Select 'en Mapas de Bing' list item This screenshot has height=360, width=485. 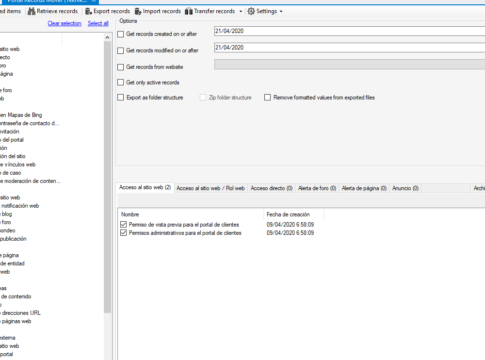pos(21,115)
